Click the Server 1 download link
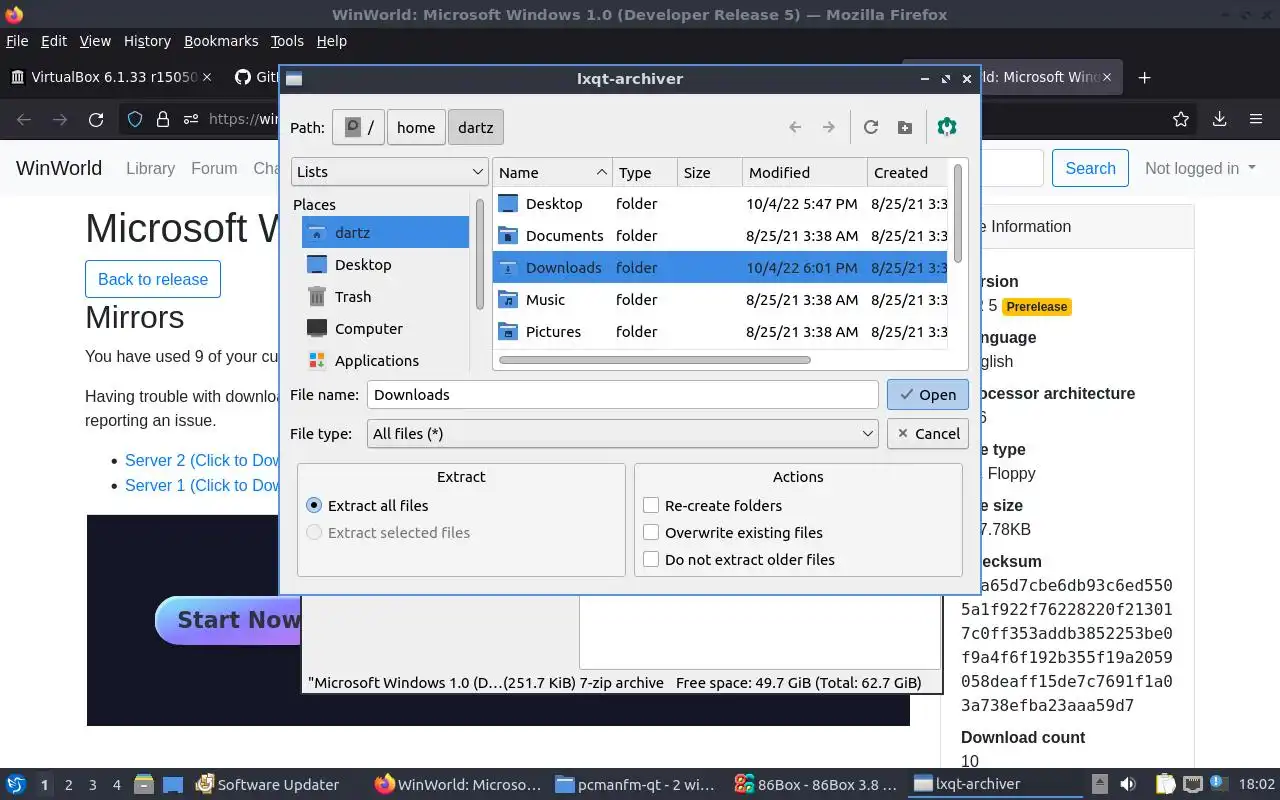 coord(201,485)
